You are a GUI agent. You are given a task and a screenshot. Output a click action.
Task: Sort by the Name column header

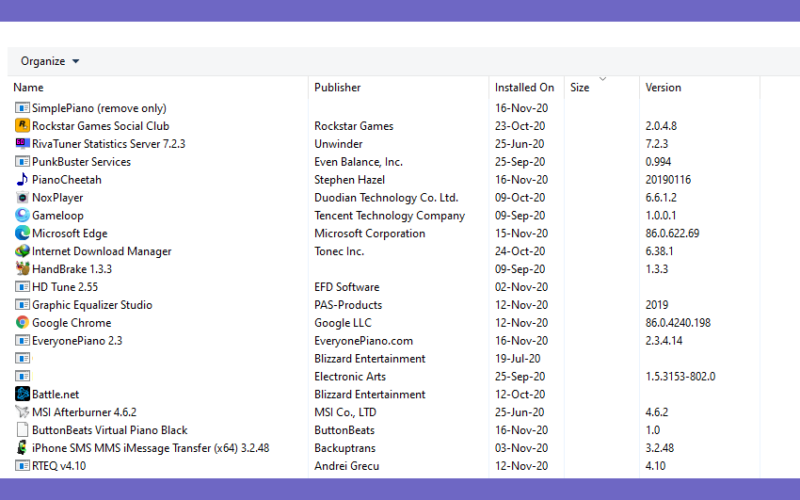(28, 87)
